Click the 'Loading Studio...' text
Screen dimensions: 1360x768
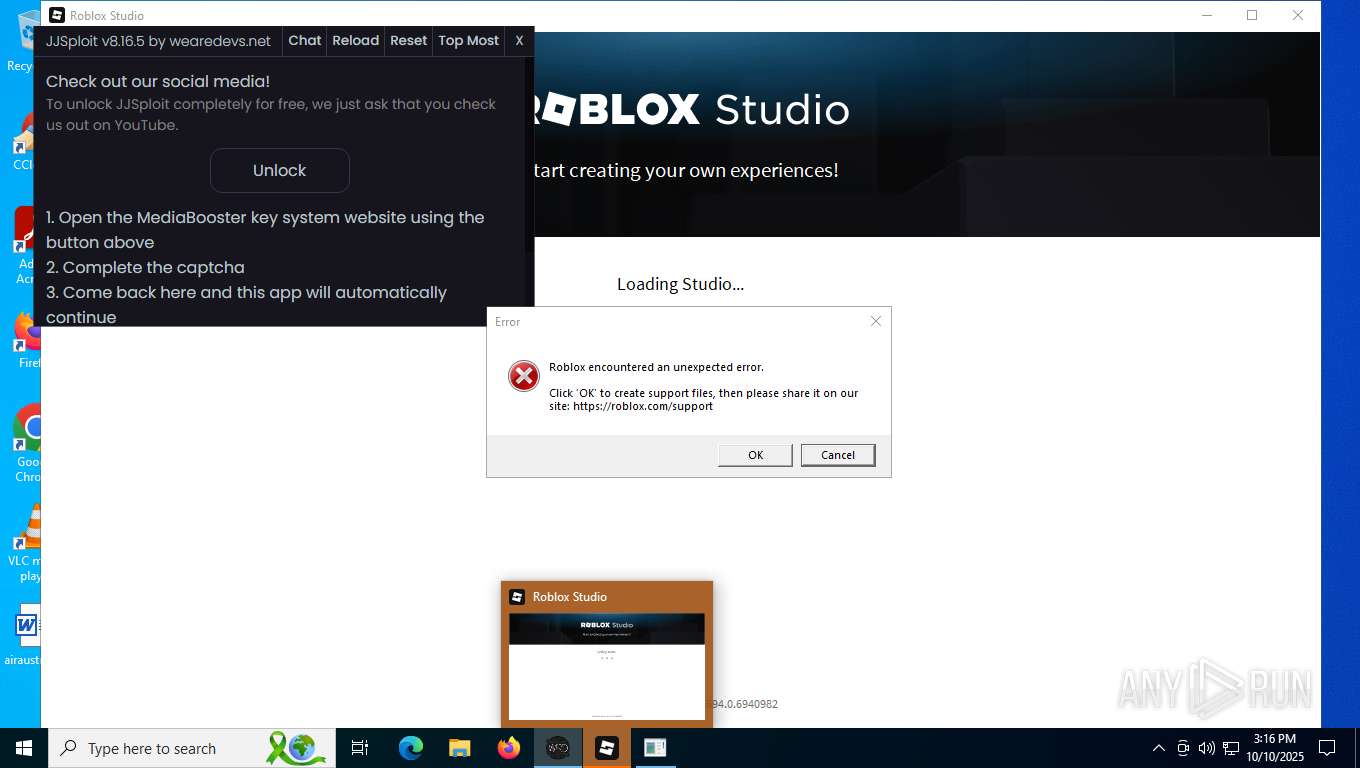pyautogui.click(x=680, y=284)
